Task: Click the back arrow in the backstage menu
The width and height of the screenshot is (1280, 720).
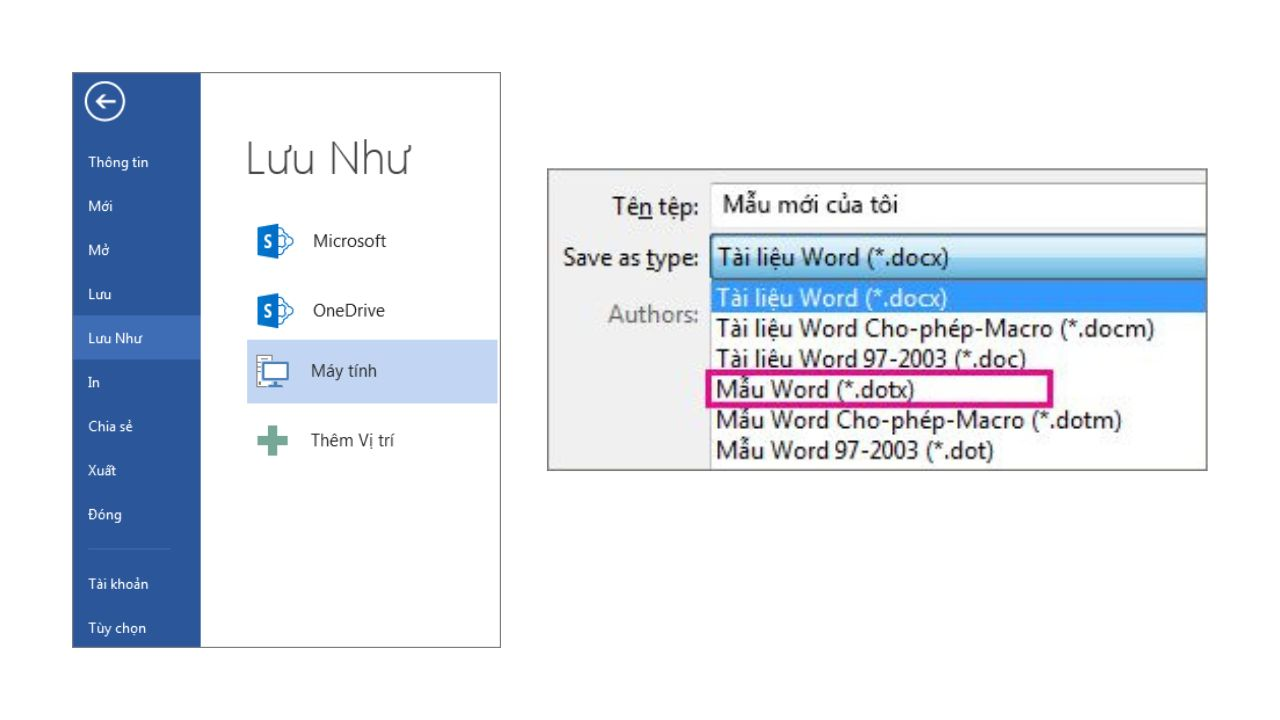Action: [104, 101]
